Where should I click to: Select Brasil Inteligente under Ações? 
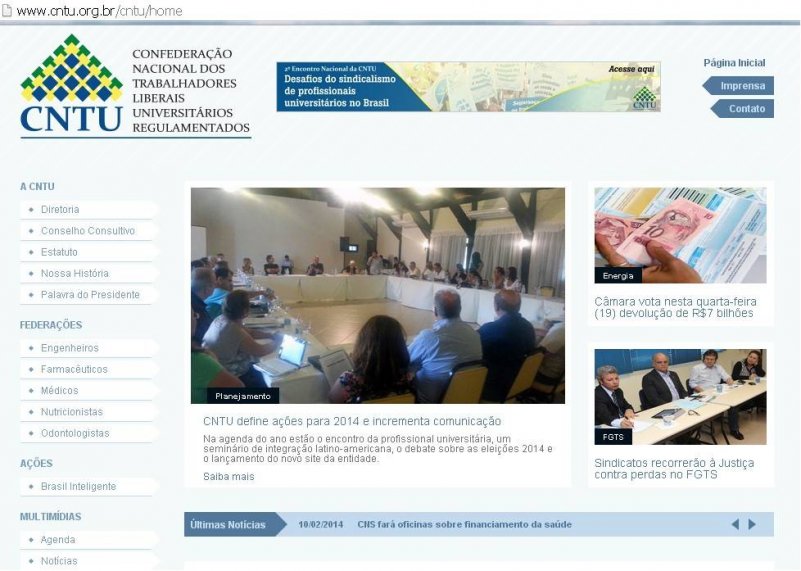pyautogui.click(x=78, y=486)
